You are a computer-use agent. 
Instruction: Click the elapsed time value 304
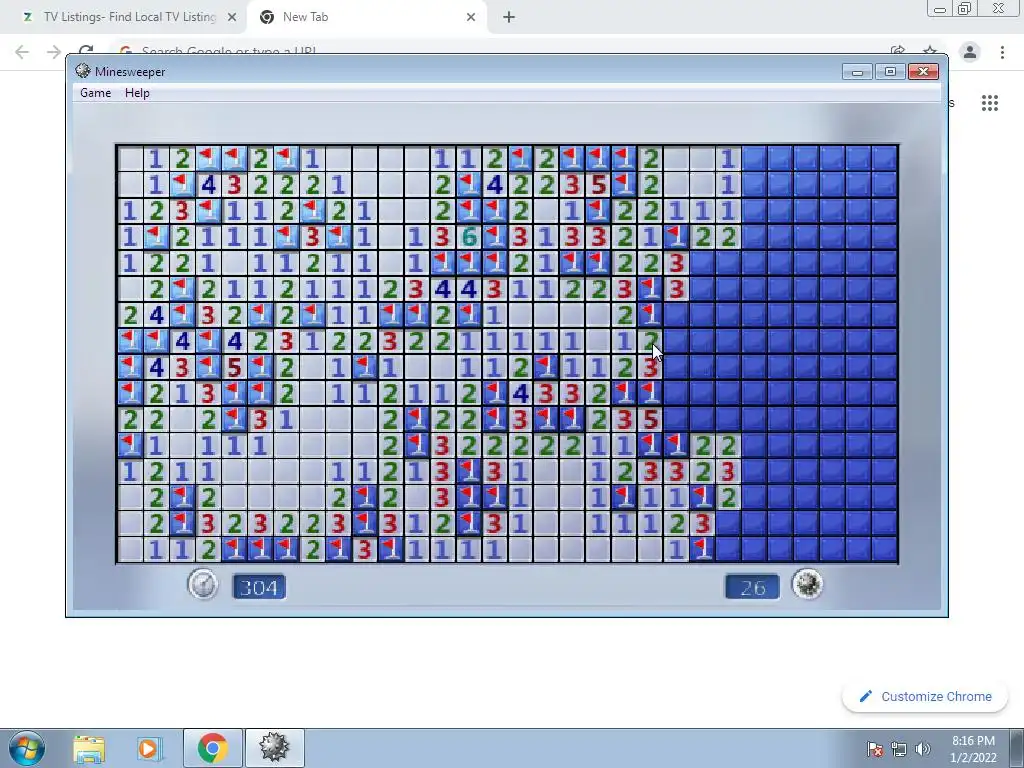259,587
